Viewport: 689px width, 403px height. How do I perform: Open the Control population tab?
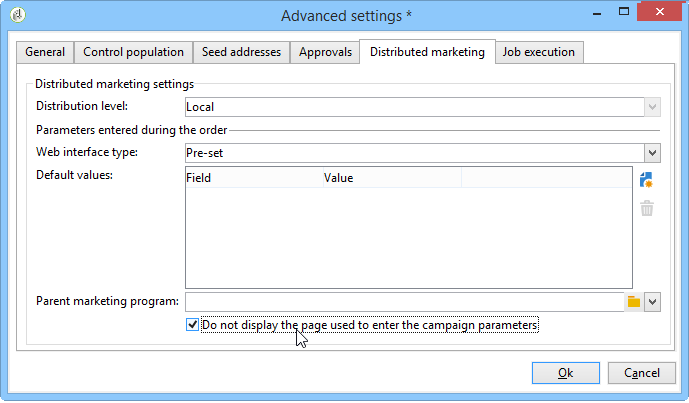(134, 52)
